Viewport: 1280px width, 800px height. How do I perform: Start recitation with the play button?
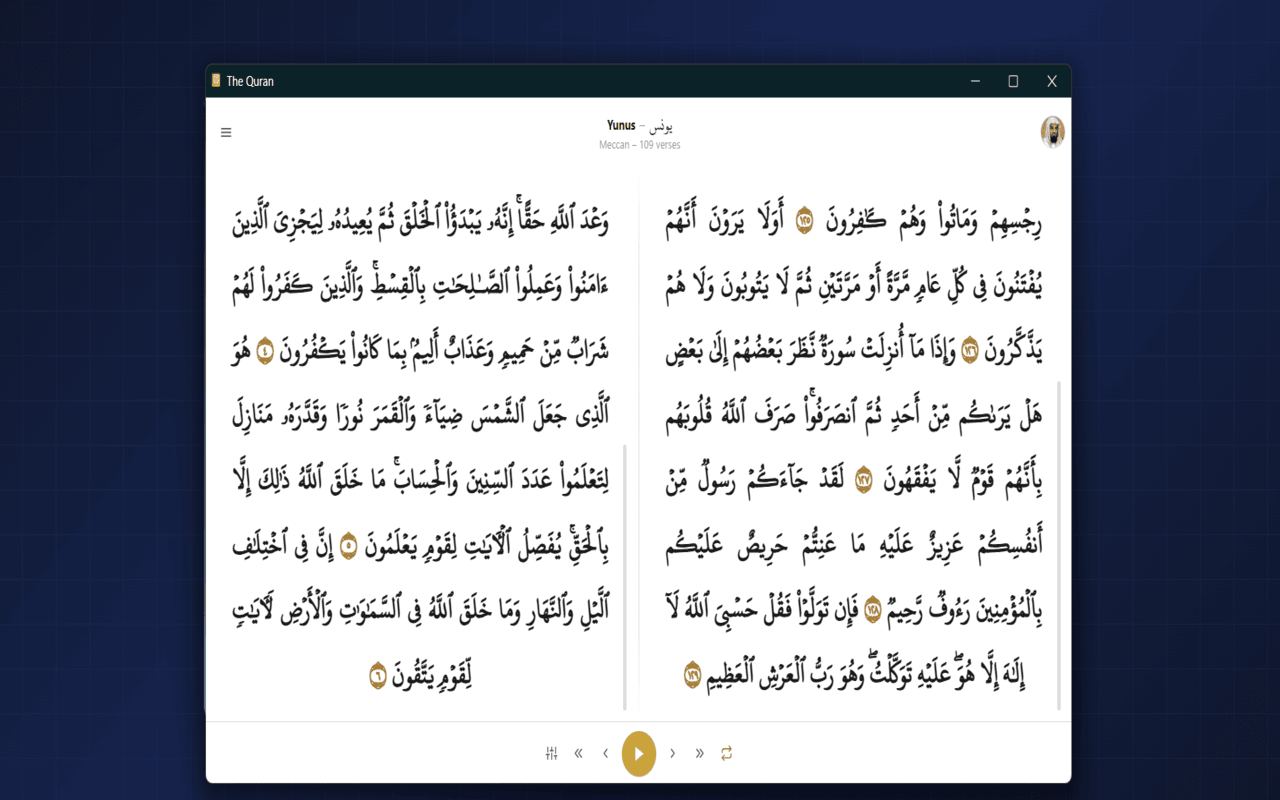coord(639,753)
